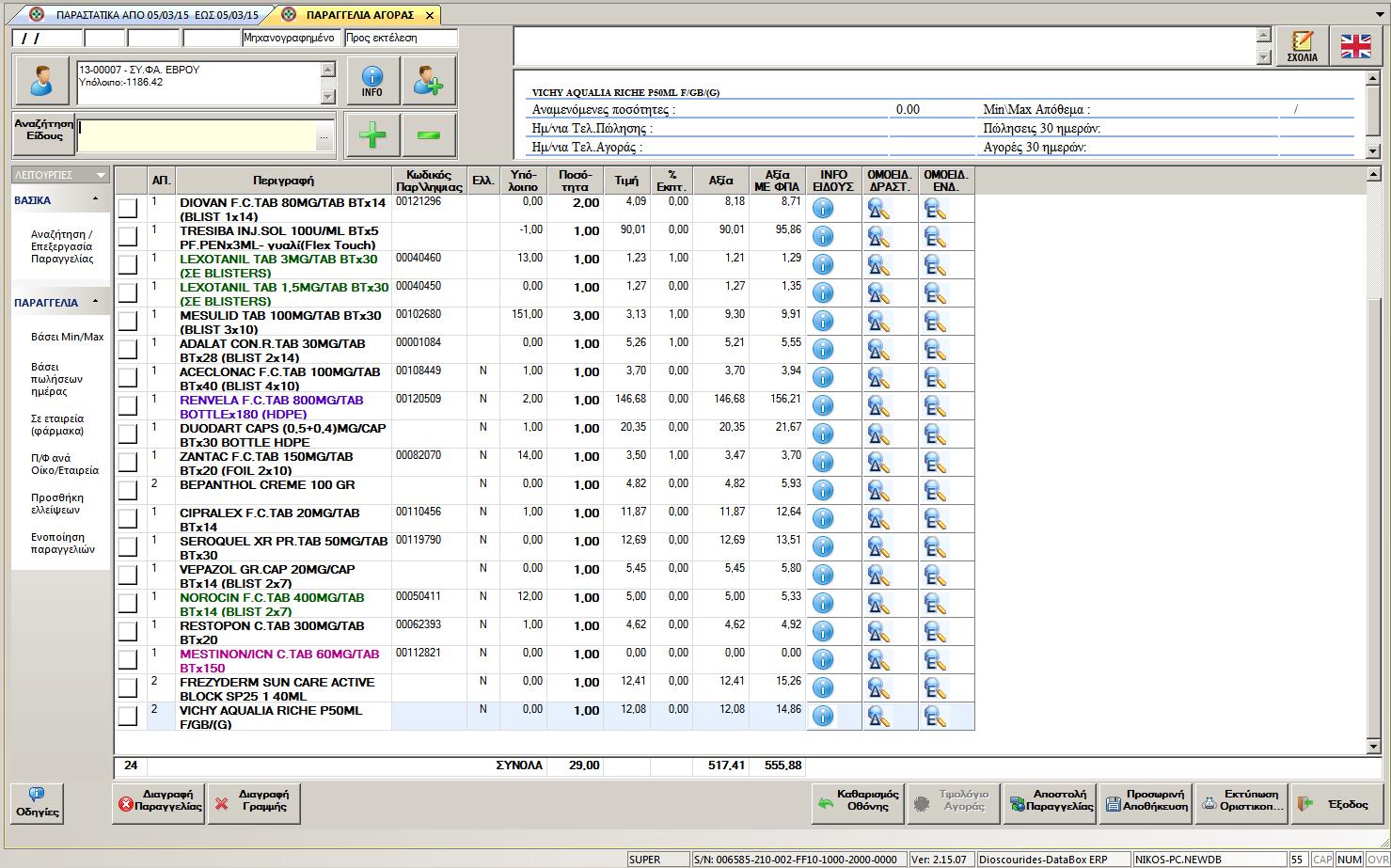Viewport: 1391px width, 868px height.
Task: Open item info for RENVELA row
Action: (823, 406)
